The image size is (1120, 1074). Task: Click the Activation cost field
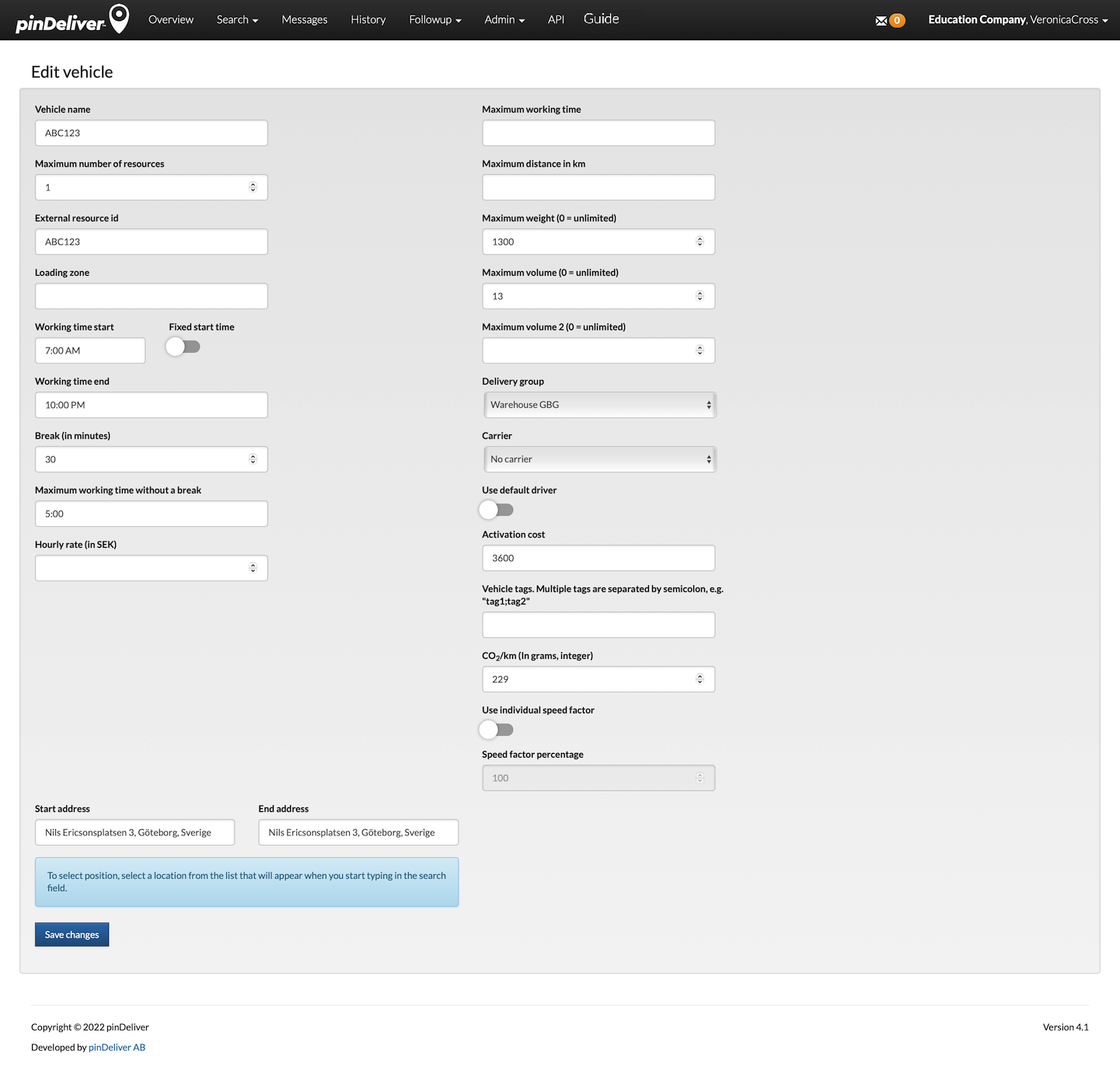pos(598,558)
